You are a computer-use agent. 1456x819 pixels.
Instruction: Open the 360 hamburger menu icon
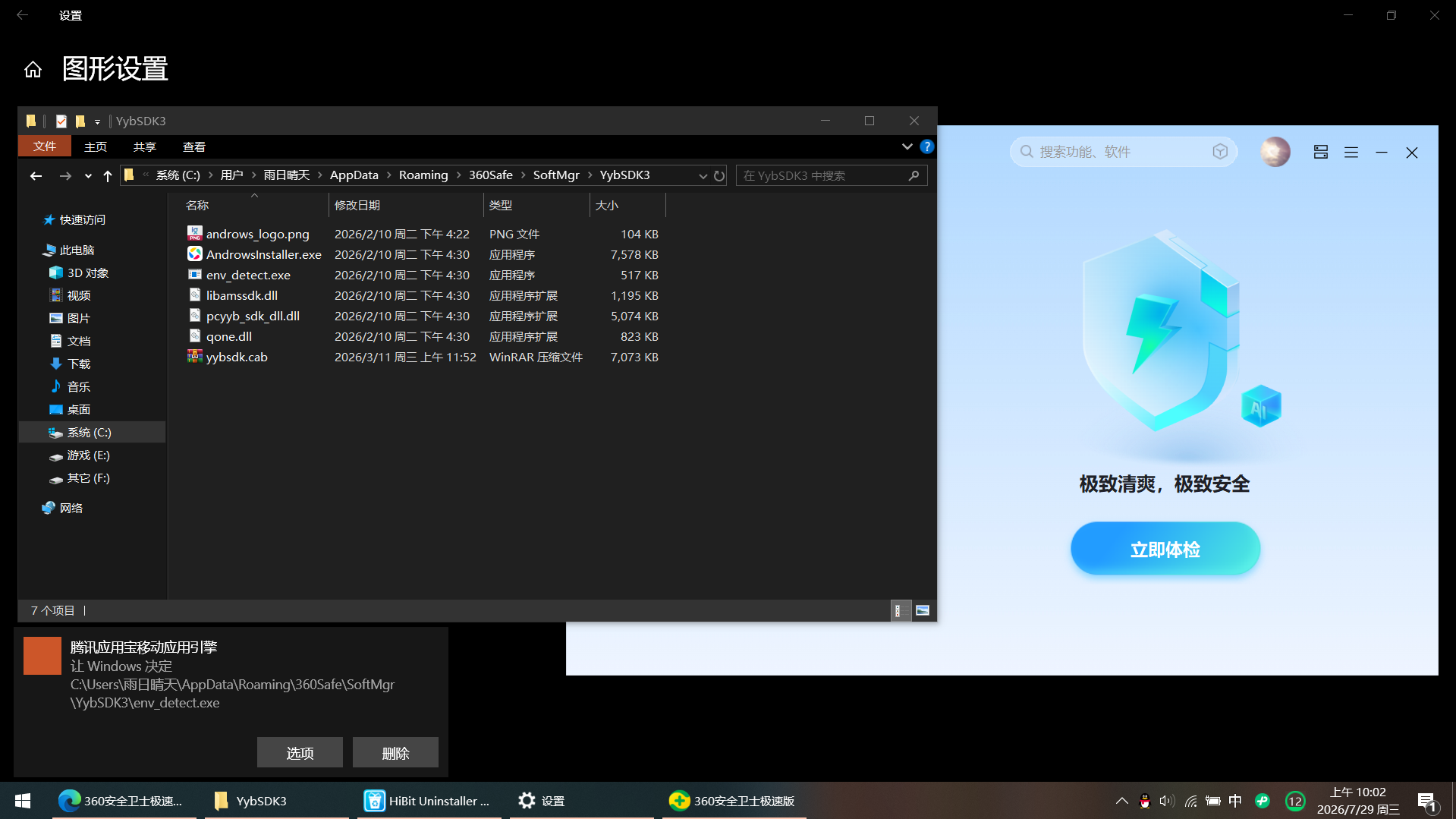pos(1351,153)
